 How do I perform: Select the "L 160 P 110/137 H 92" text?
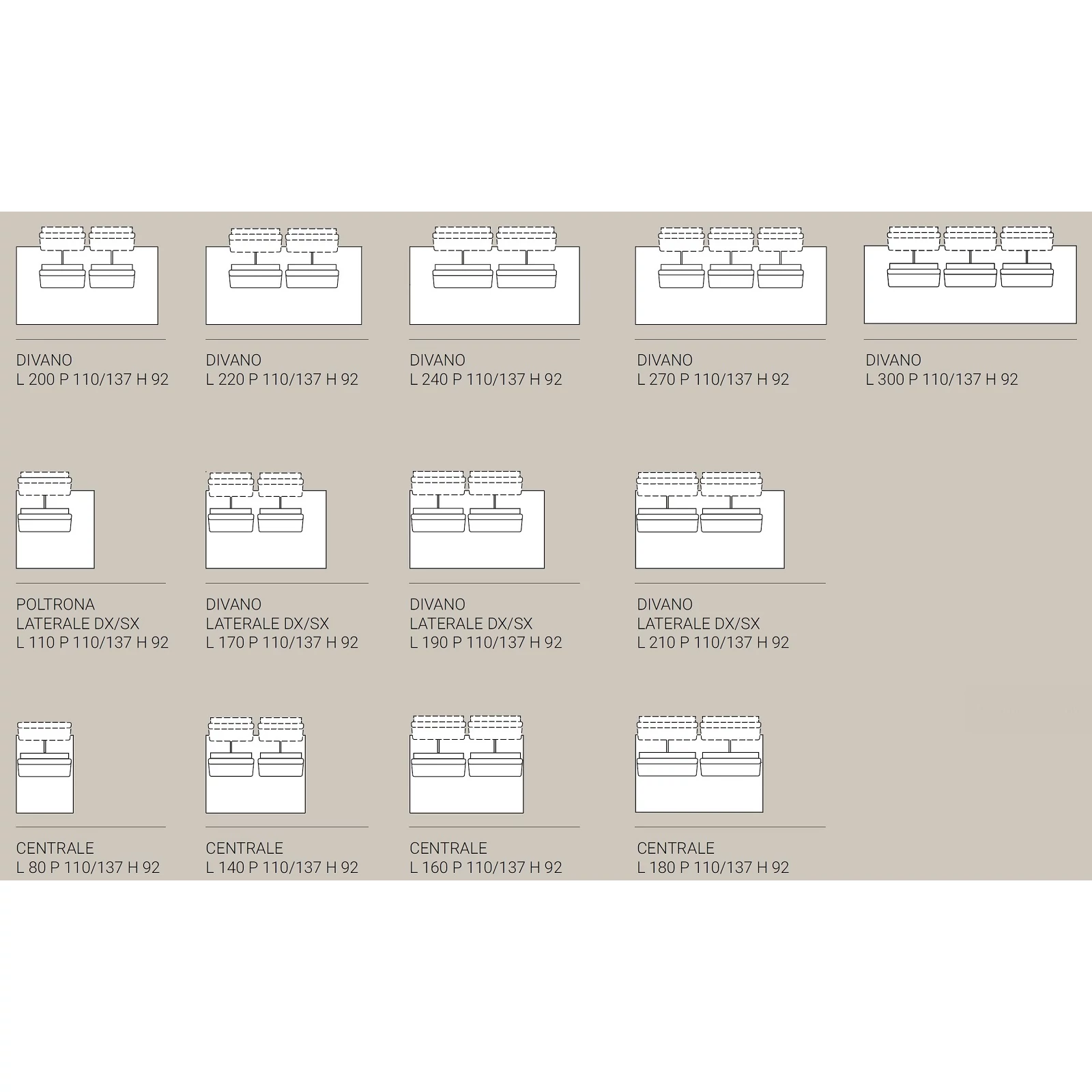tap(485, 867)
